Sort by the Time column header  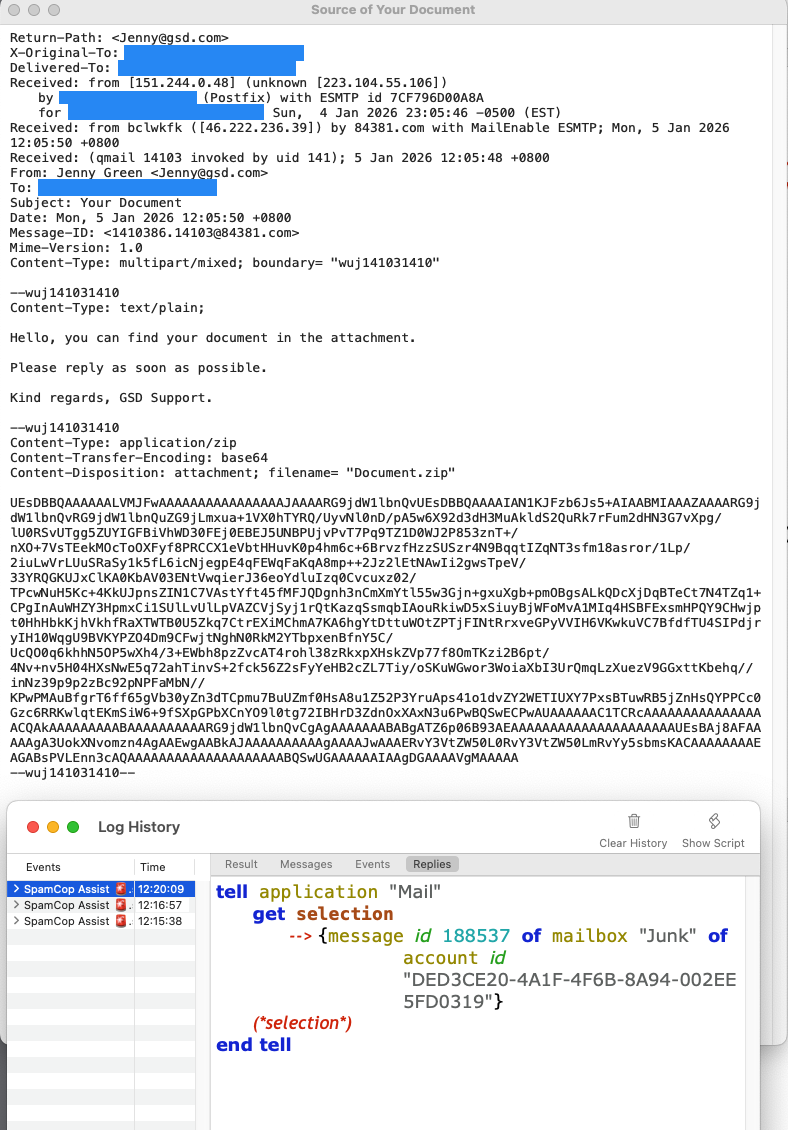153,867
